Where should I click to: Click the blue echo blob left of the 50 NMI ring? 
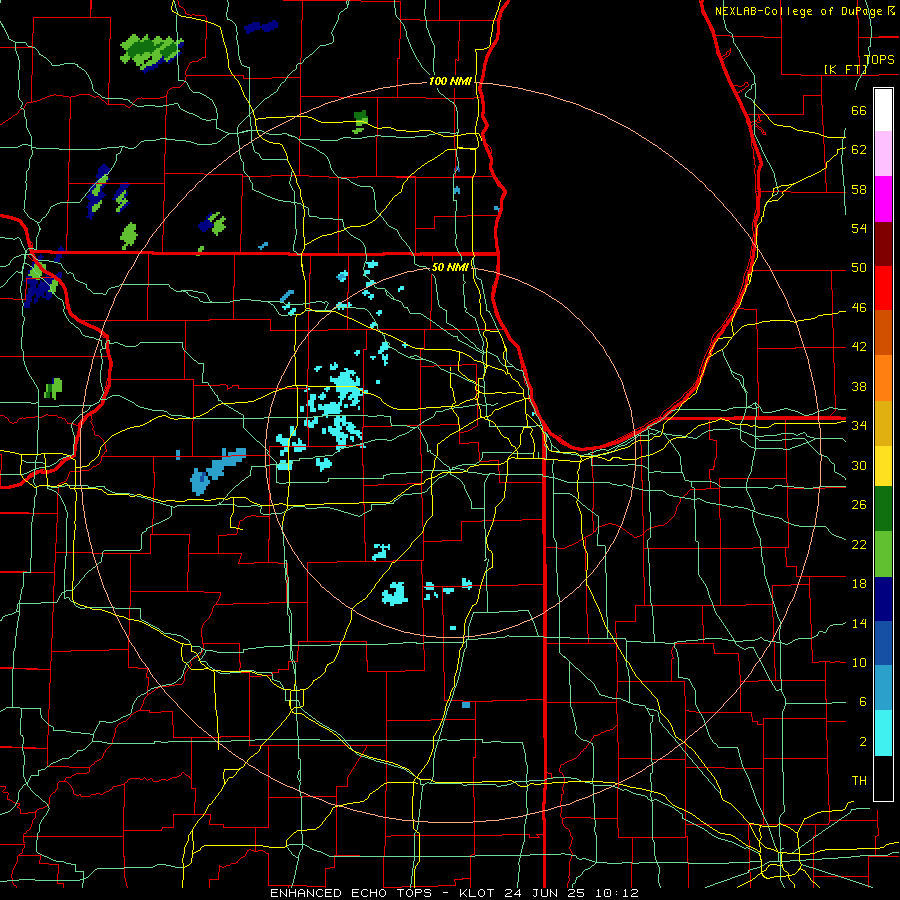(x=217, y=470)
